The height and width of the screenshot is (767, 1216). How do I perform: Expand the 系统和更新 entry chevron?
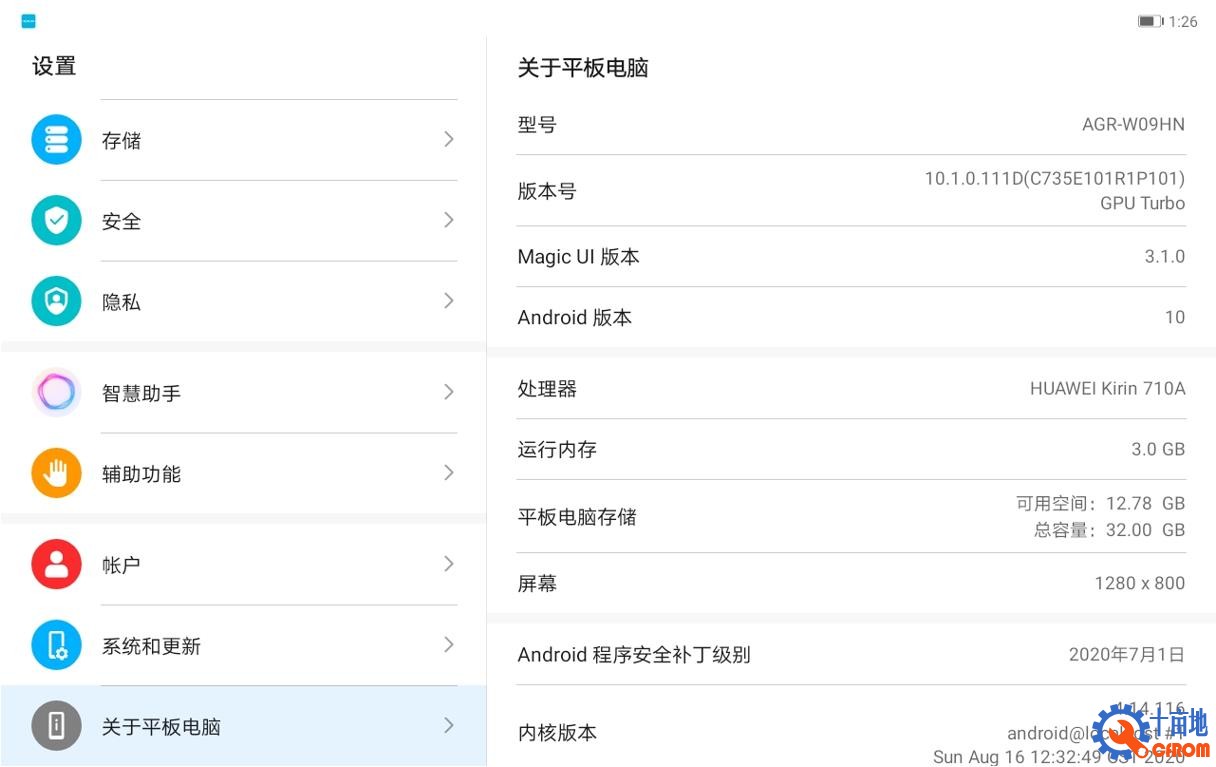tap(448, 645)
